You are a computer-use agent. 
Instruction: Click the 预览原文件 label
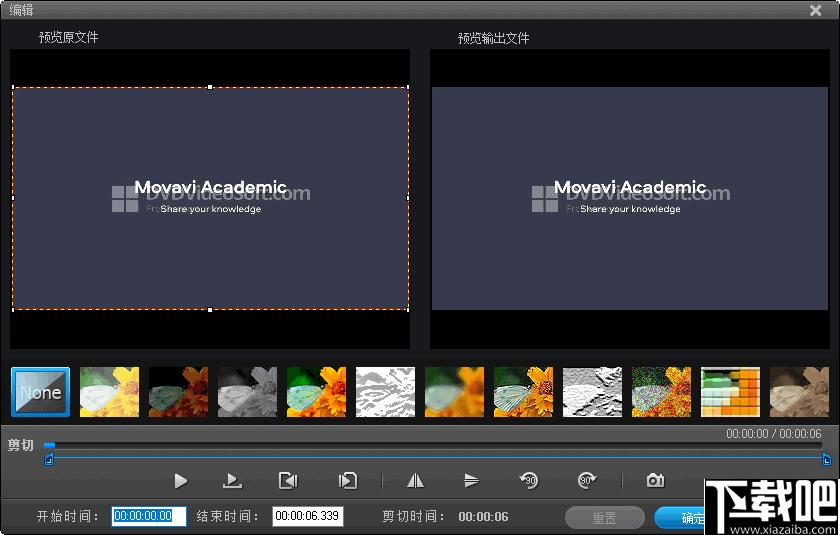tap(69, 37)
